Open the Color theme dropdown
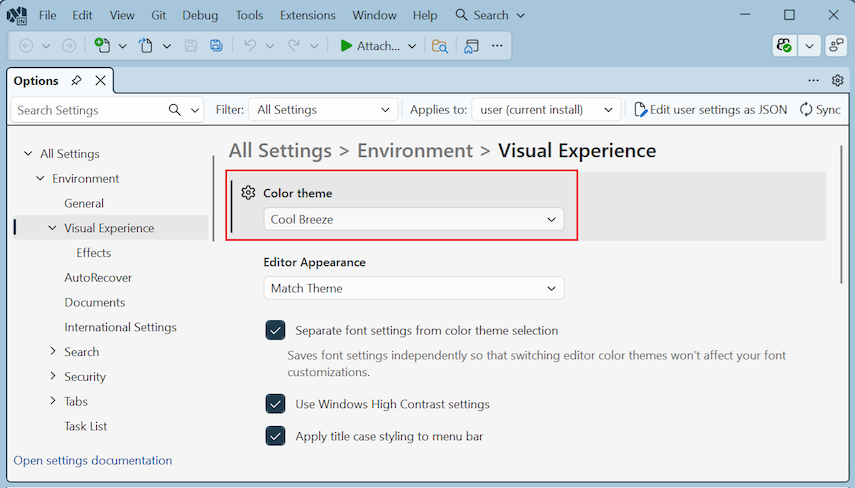855x488 pixels. [x=413, y=219]
